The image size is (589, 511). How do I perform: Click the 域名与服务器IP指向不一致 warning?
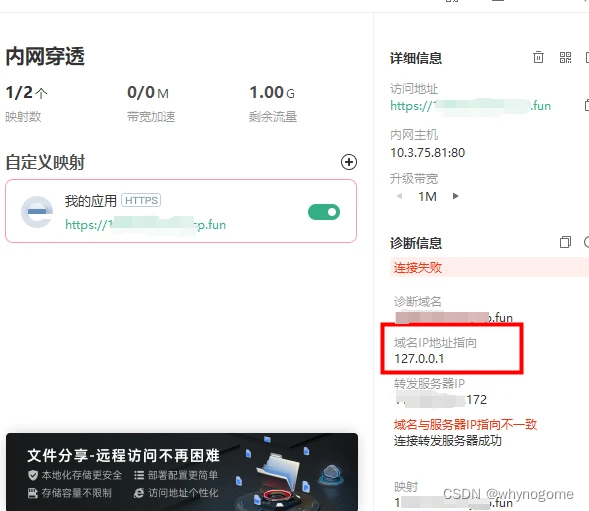(x=465, y=425)
